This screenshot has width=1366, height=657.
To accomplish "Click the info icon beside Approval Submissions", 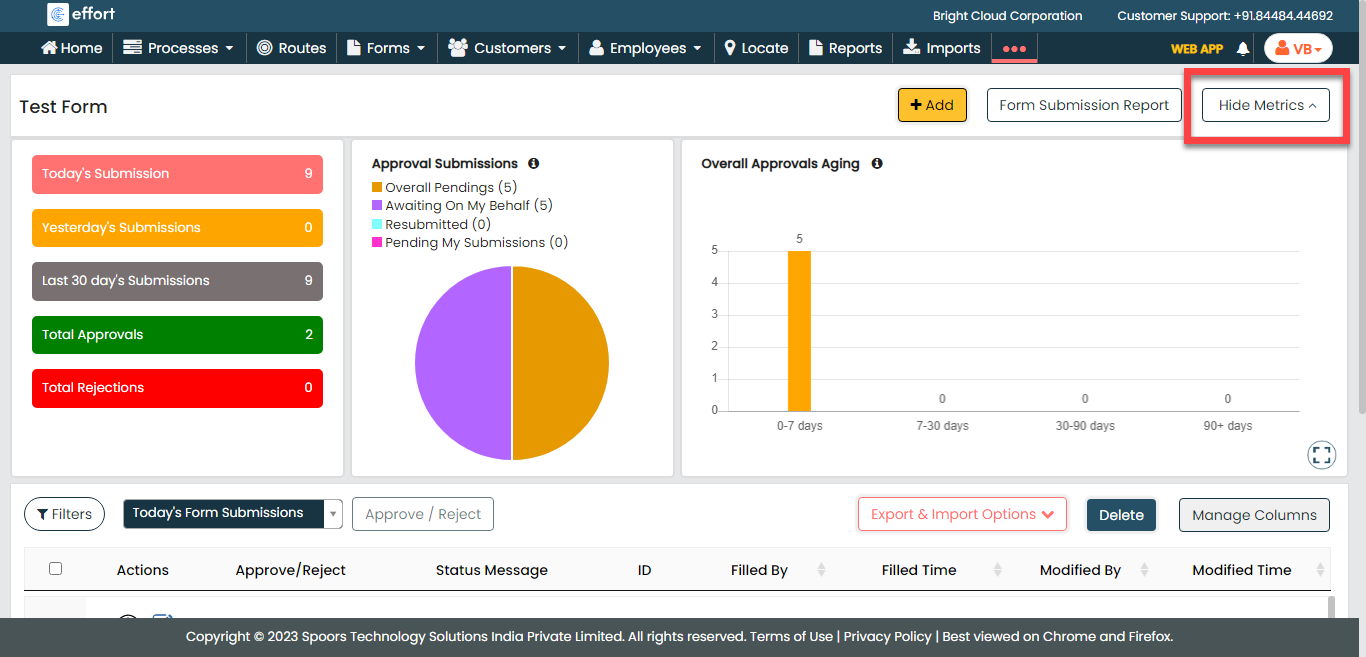I will pyautogui.click(x=534, y=163).
